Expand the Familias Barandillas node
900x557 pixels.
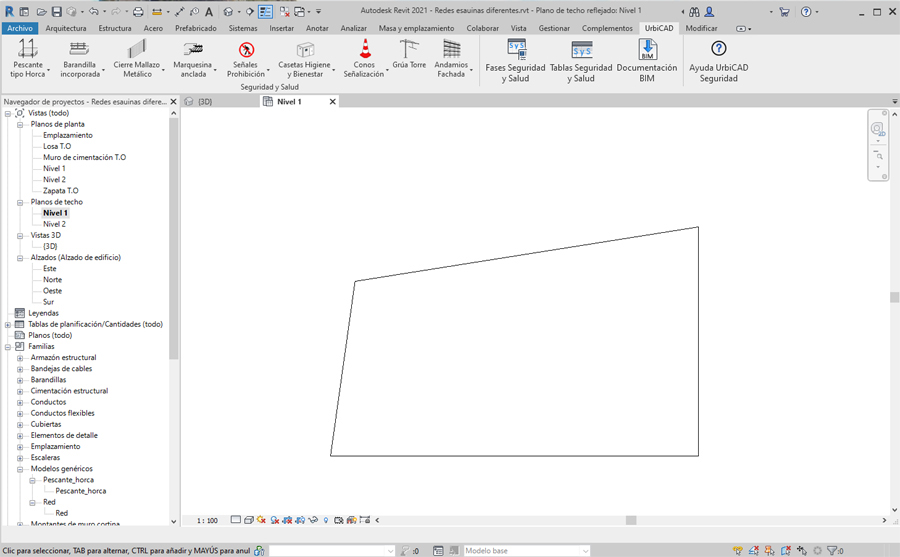(20, 380)
